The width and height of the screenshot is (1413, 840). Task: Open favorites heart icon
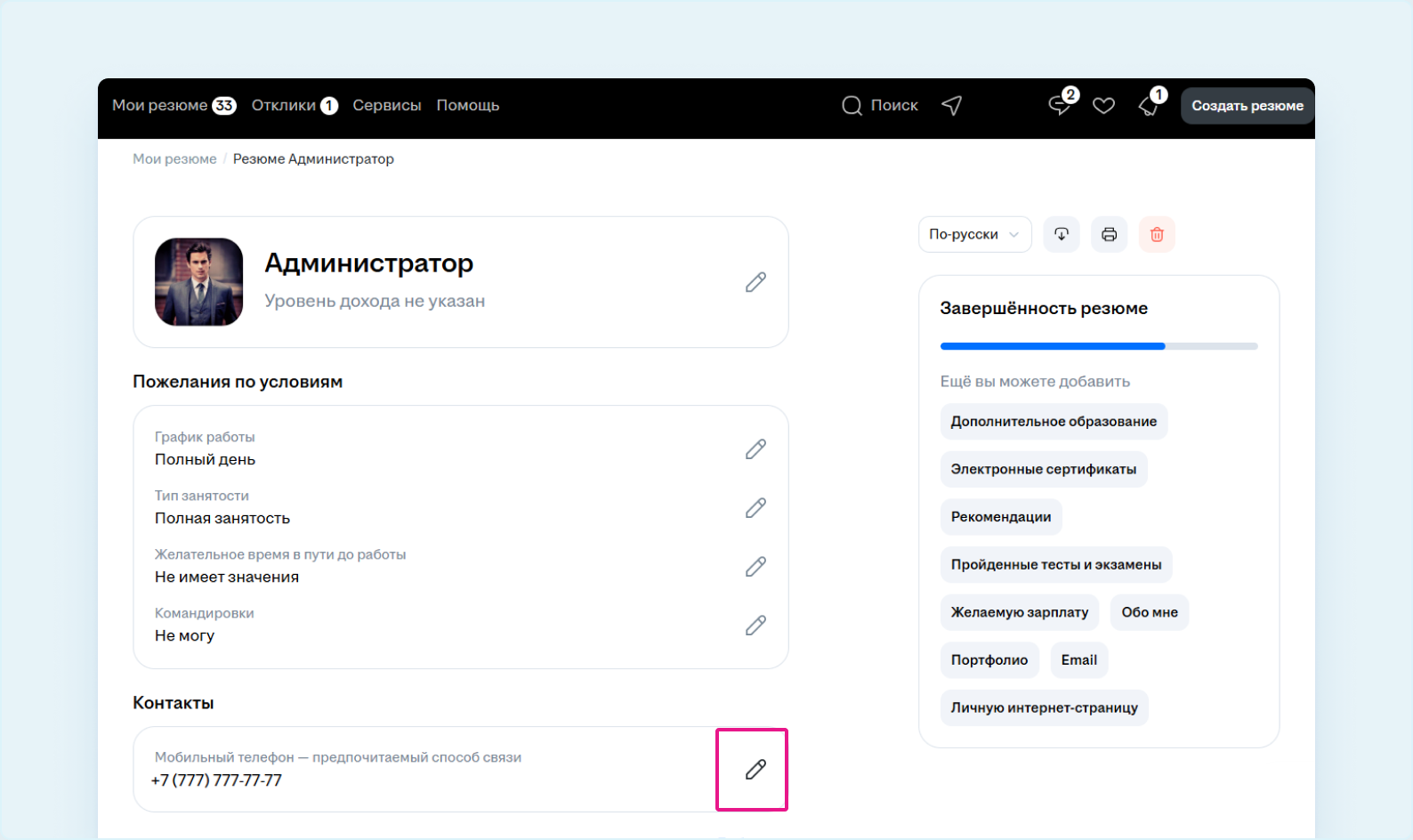coord(1104,106)
